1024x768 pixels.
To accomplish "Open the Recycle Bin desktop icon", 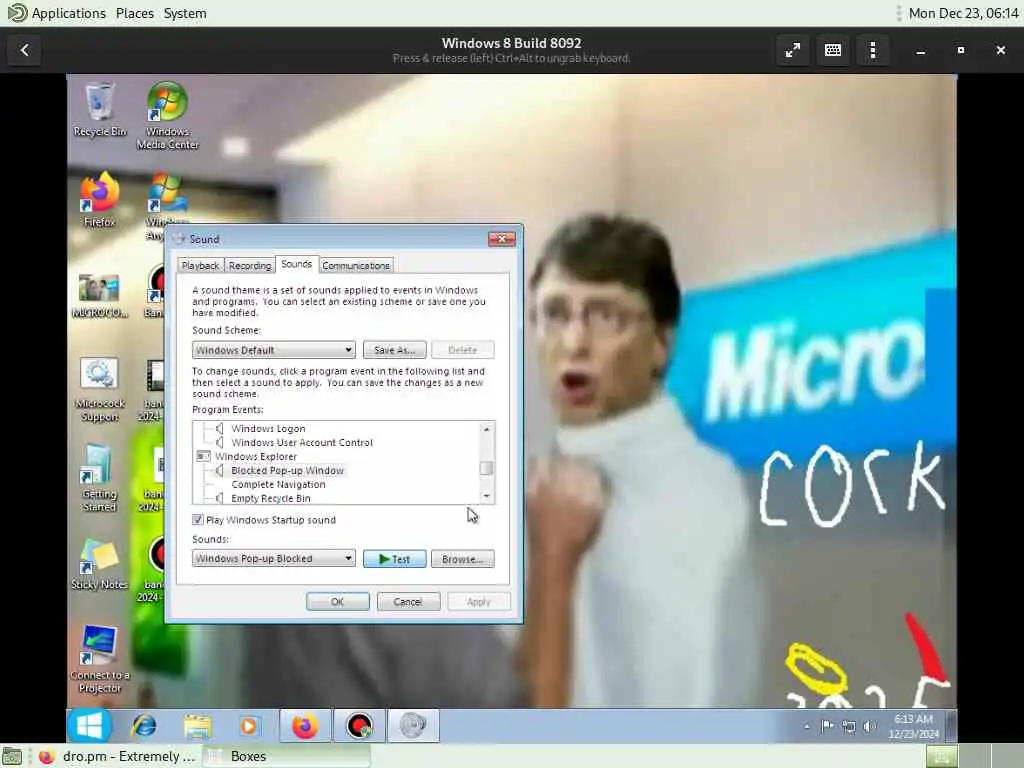I will 99,109.
